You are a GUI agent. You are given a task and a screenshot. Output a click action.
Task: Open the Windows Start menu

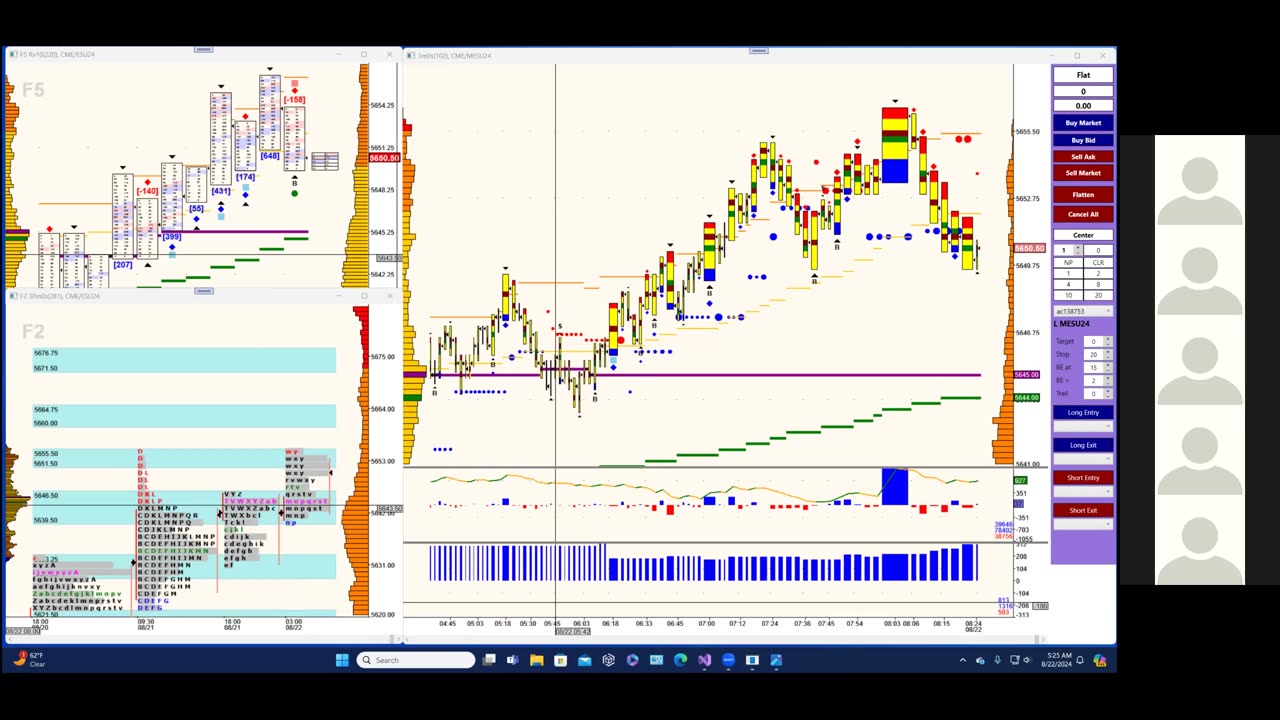point(342,660)
